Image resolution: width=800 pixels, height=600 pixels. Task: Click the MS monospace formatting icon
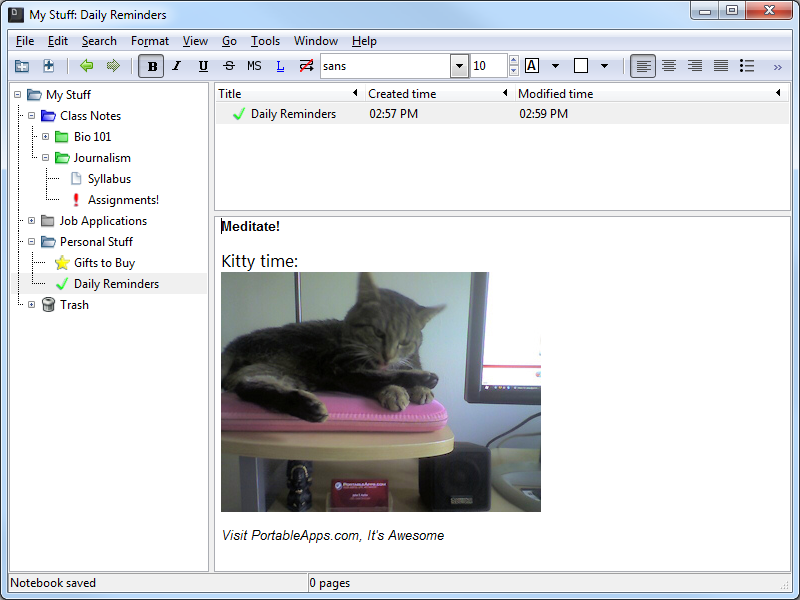point(254,66)
